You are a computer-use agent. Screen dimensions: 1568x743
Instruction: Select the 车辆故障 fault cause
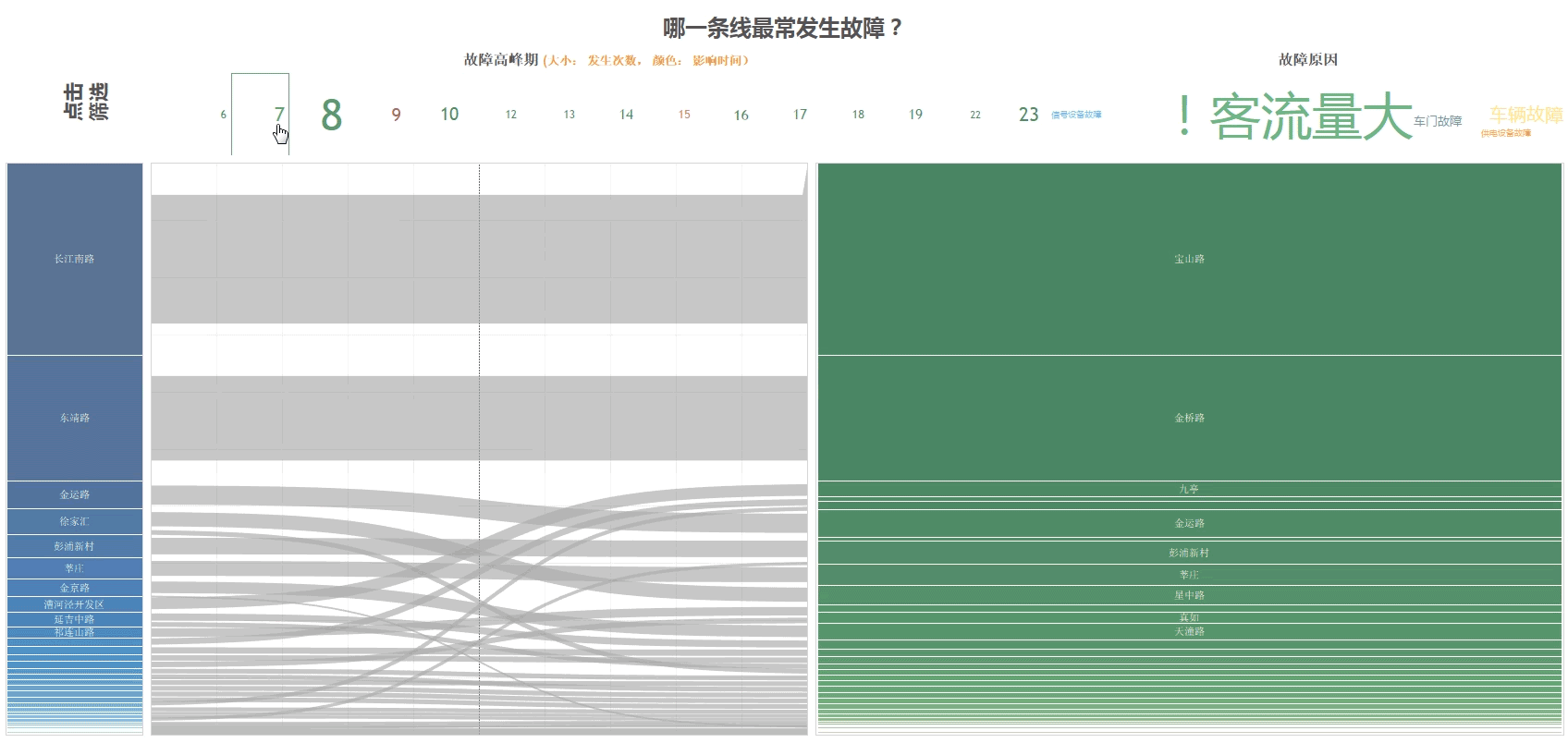[x=1525, y=115]
